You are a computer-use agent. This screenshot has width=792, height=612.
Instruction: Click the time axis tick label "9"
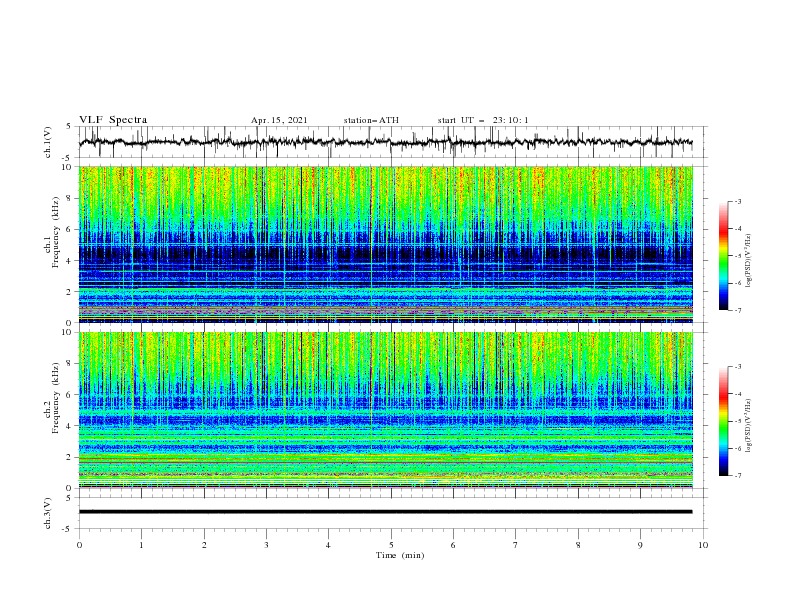click(x=640, y=545)
